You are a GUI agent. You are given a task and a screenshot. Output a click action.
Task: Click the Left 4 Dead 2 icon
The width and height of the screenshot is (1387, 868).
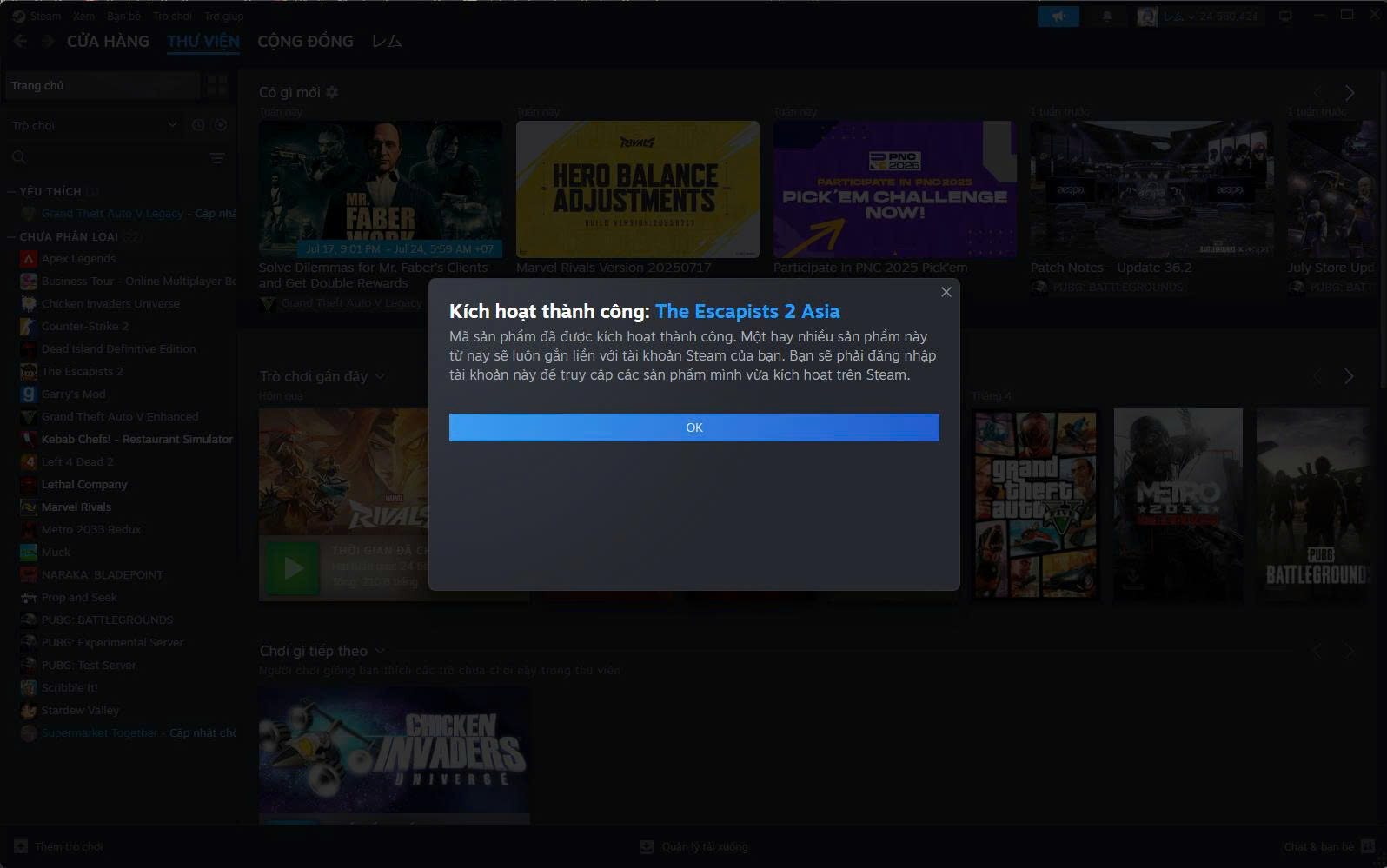28,461
